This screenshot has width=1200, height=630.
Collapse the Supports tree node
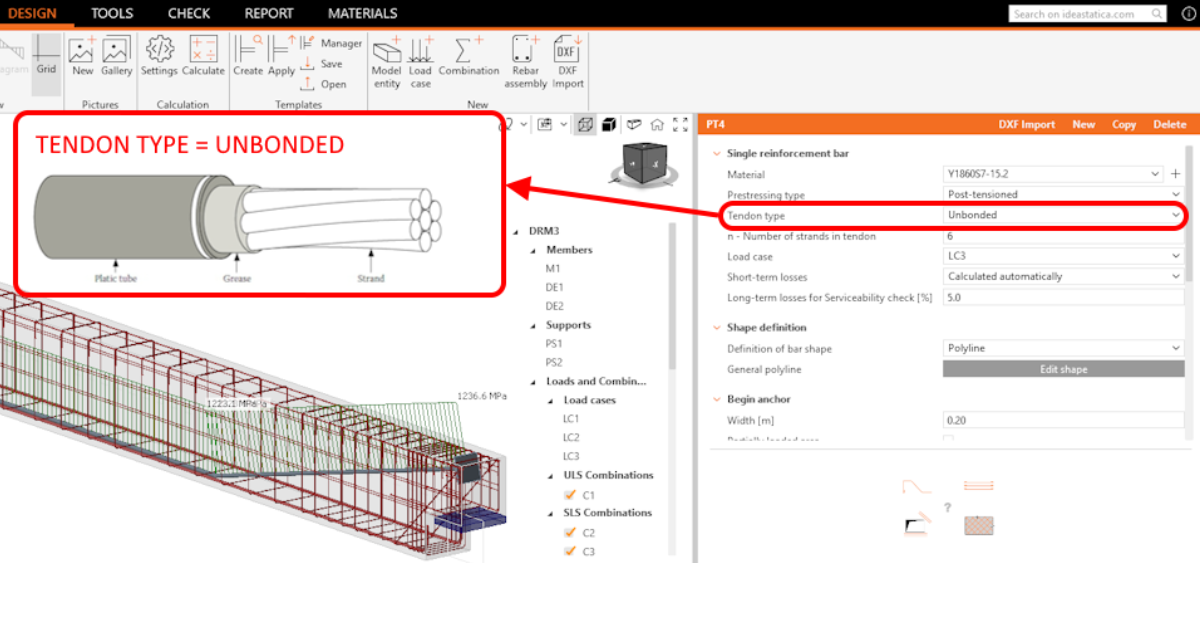coord(534,325)
